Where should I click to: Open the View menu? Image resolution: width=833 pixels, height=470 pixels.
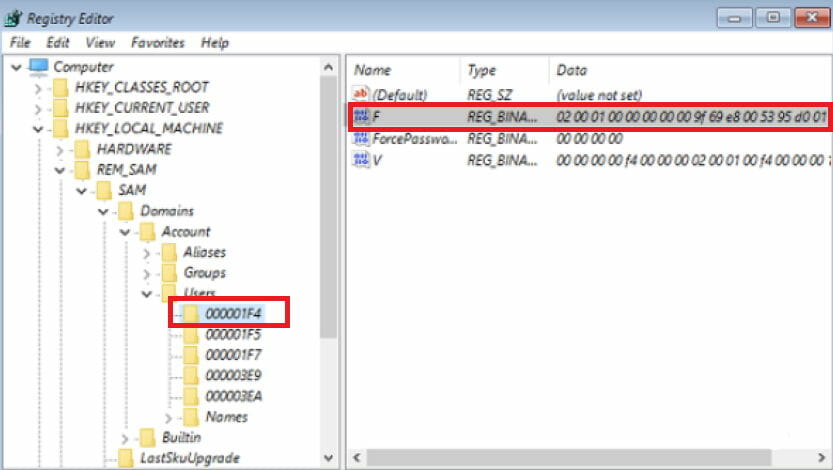click(100, 42)
